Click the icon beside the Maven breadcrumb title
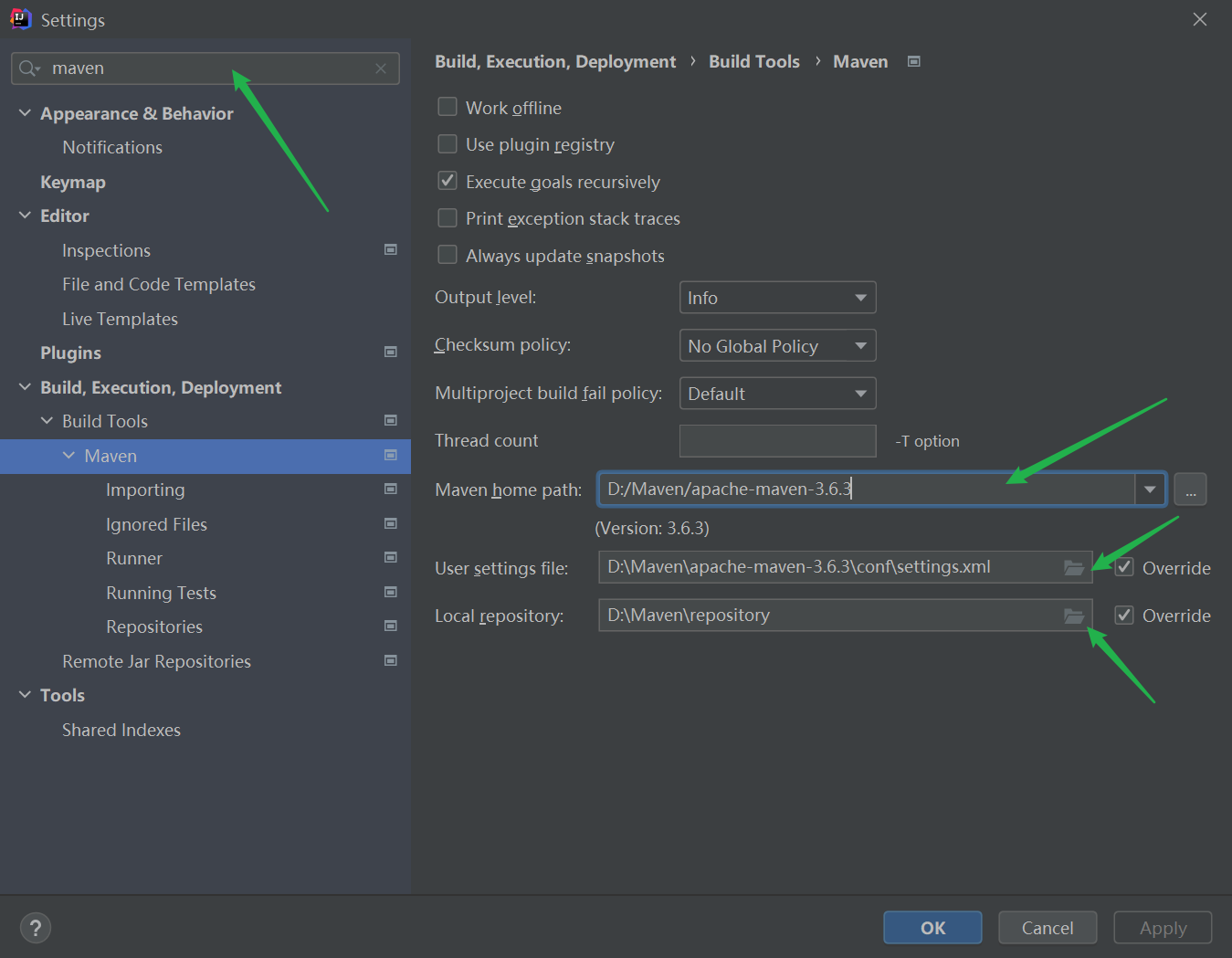The image size is (1232, 958). (x=913, y=61)
